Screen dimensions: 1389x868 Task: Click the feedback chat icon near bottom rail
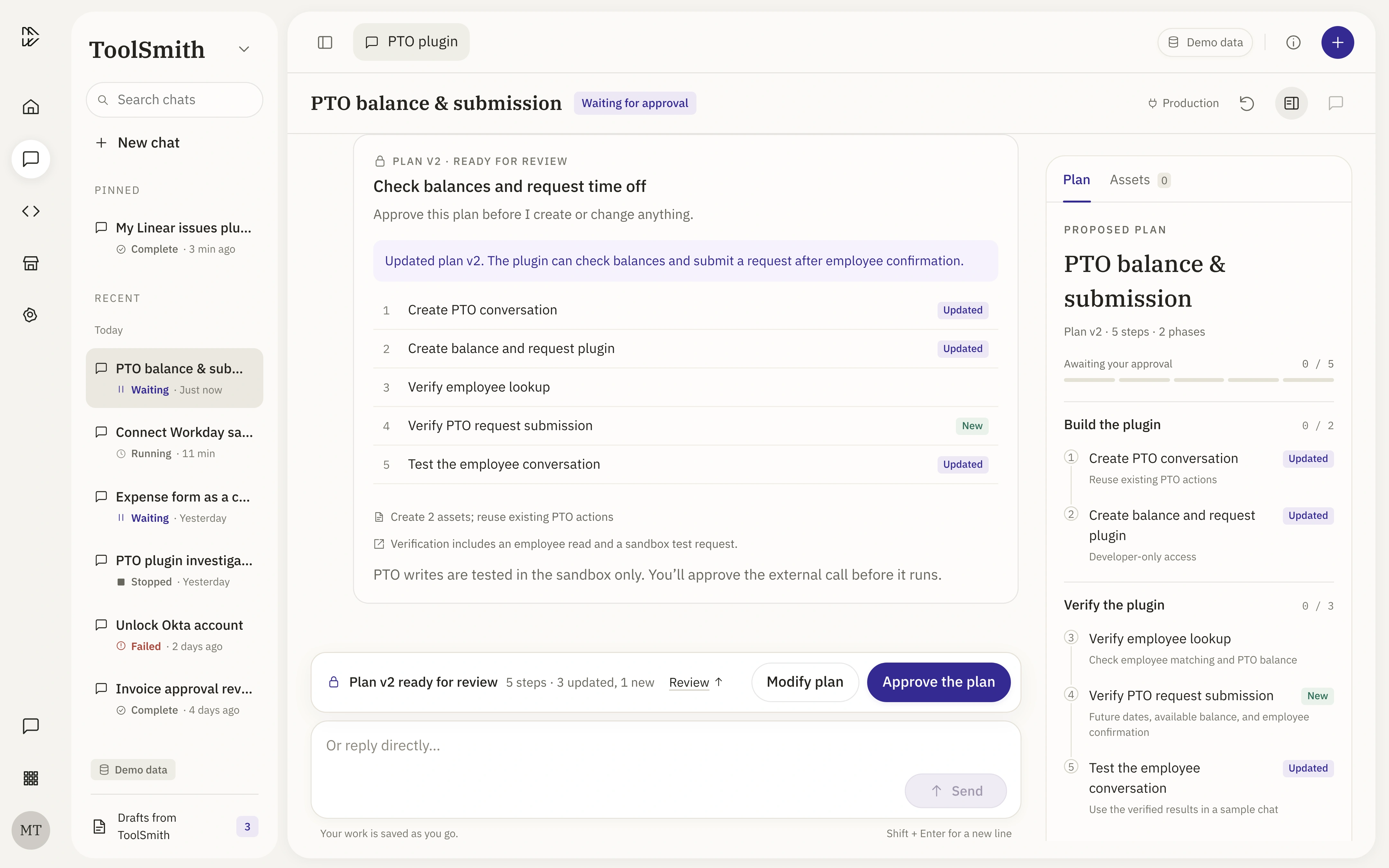pos(31,726)
